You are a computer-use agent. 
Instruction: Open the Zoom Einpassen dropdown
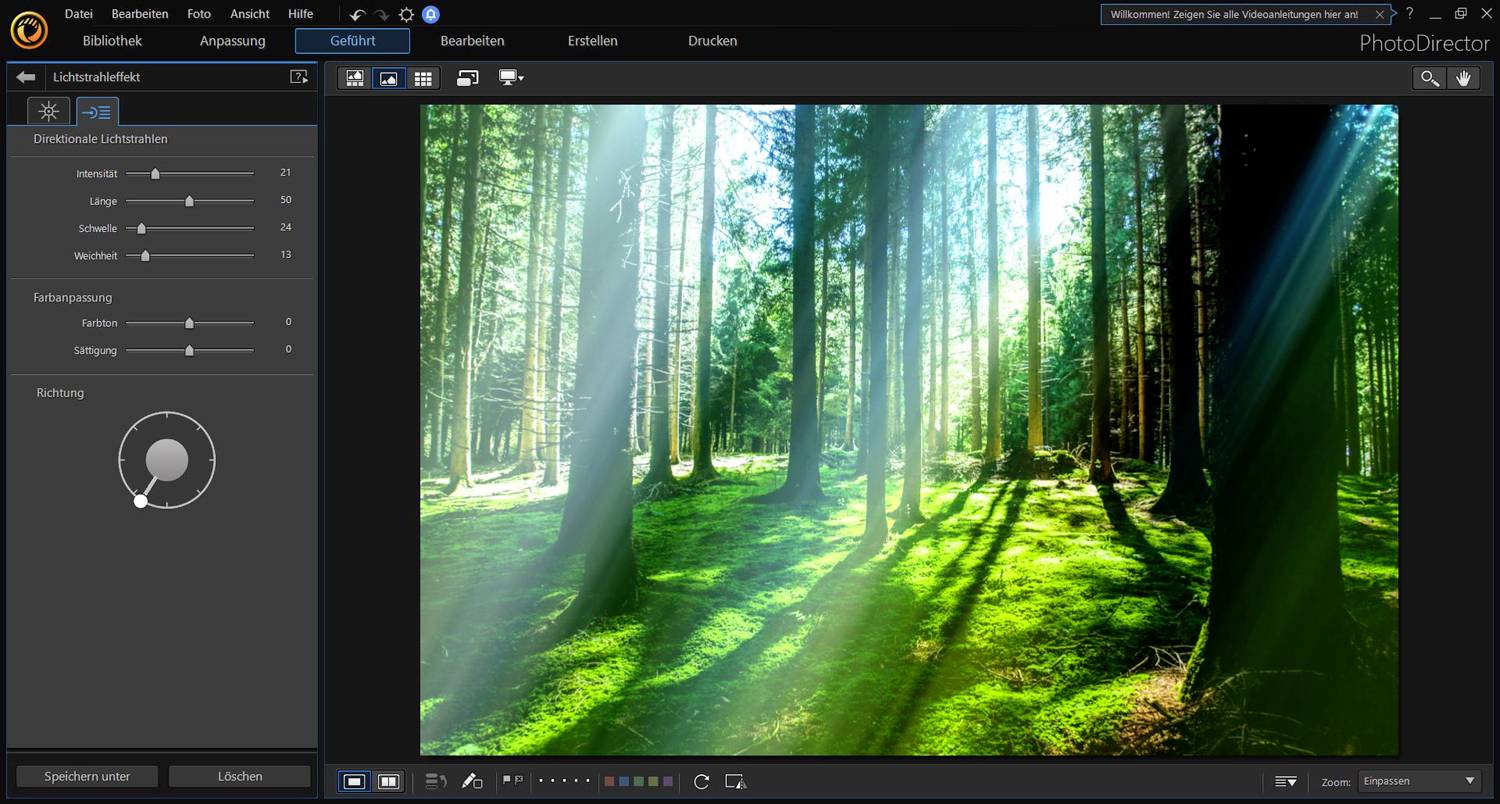point(1418,781)
